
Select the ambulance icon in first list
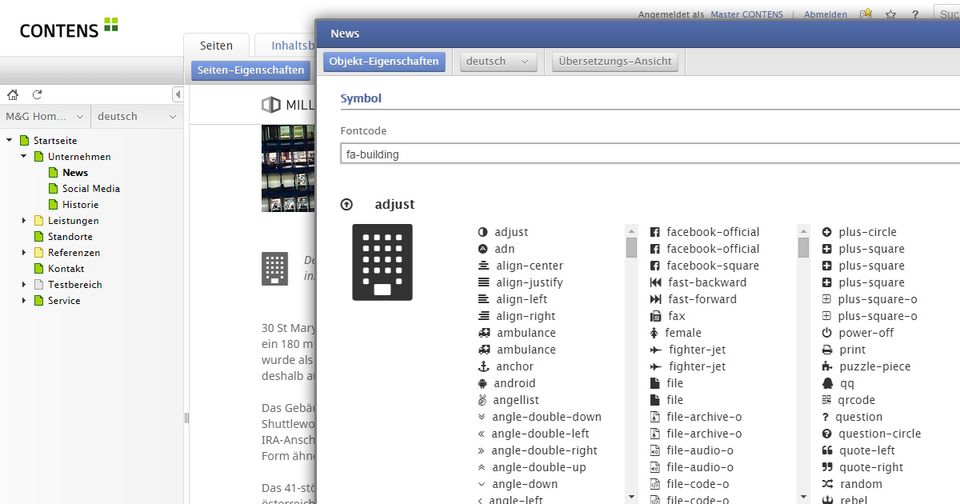525,333
